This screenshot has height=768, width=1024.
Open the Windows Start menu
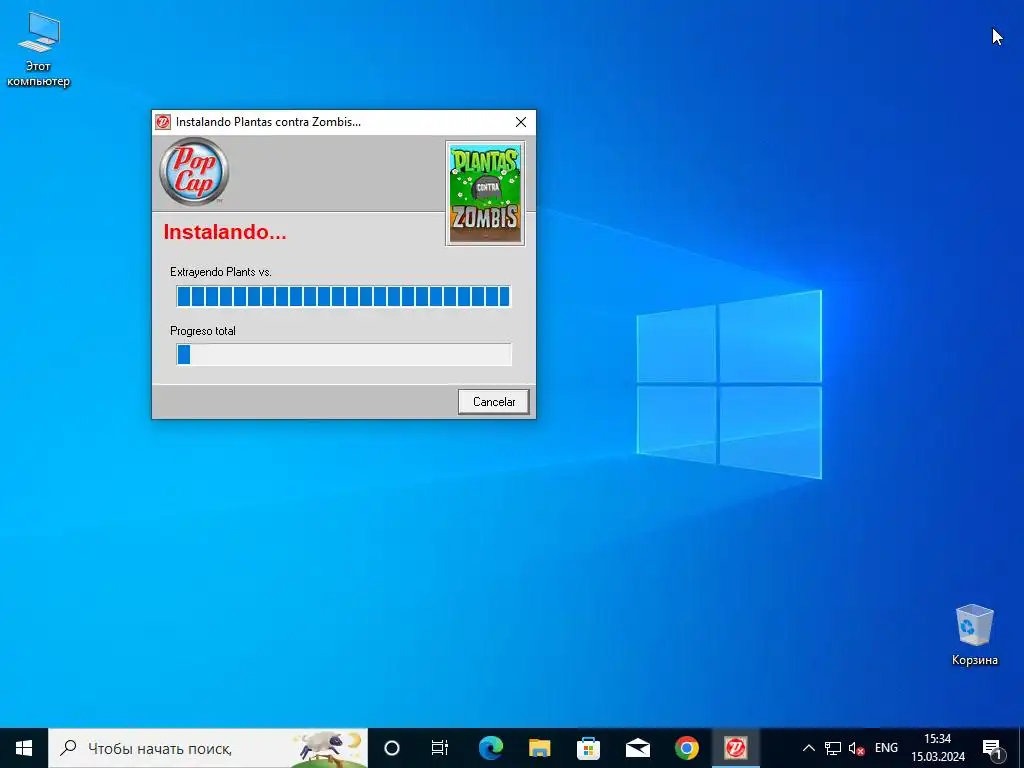(24, 748)
